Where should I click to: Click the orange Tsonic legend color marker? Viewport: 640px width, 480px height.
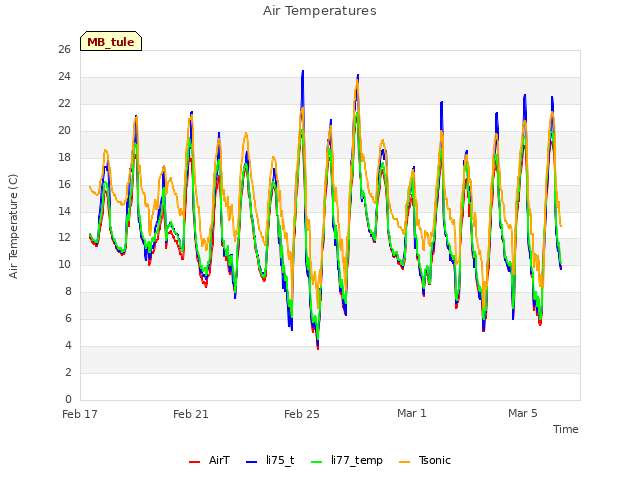(404, 462)
